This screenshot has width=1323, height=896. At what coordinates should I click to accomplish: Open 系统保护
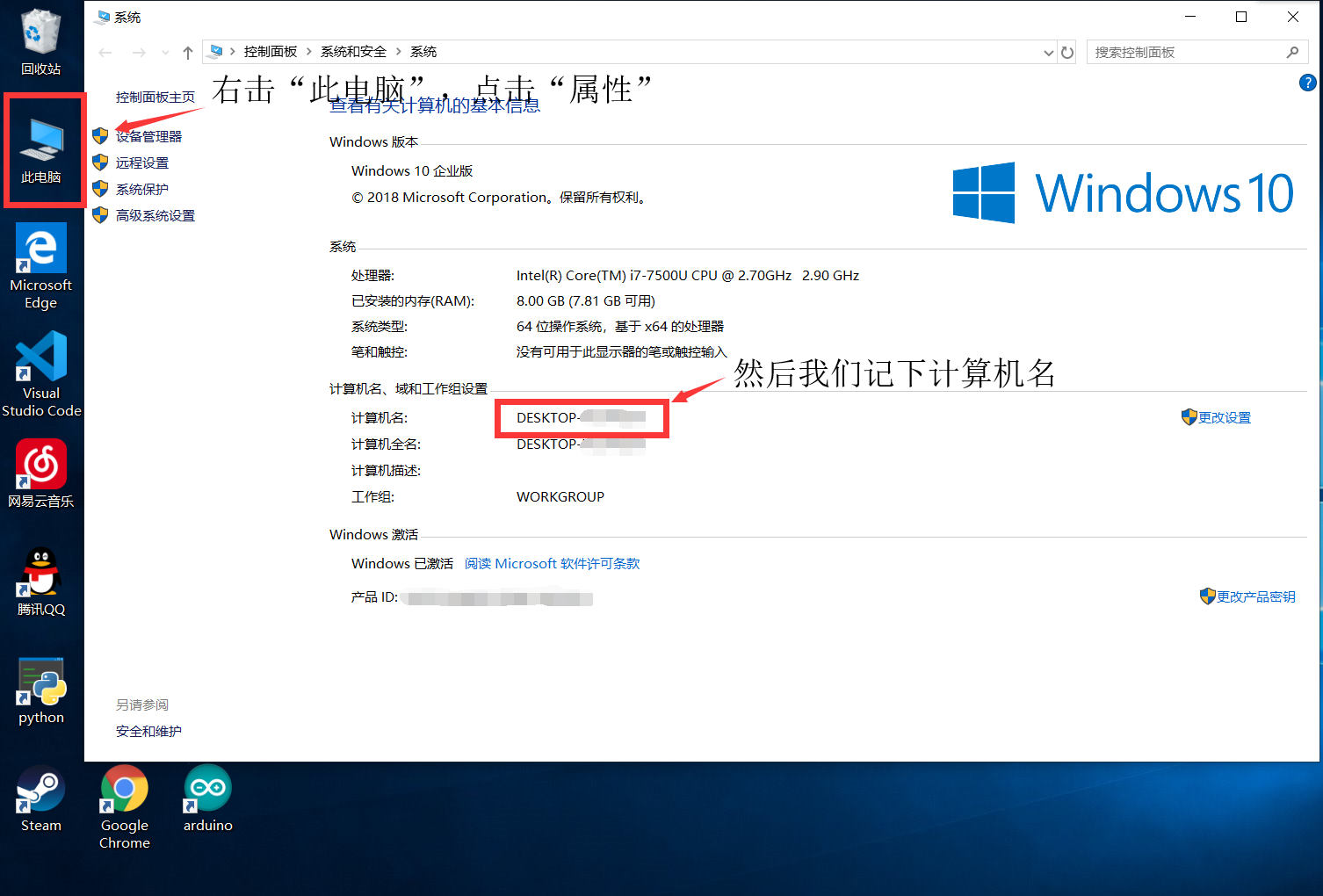142,189
